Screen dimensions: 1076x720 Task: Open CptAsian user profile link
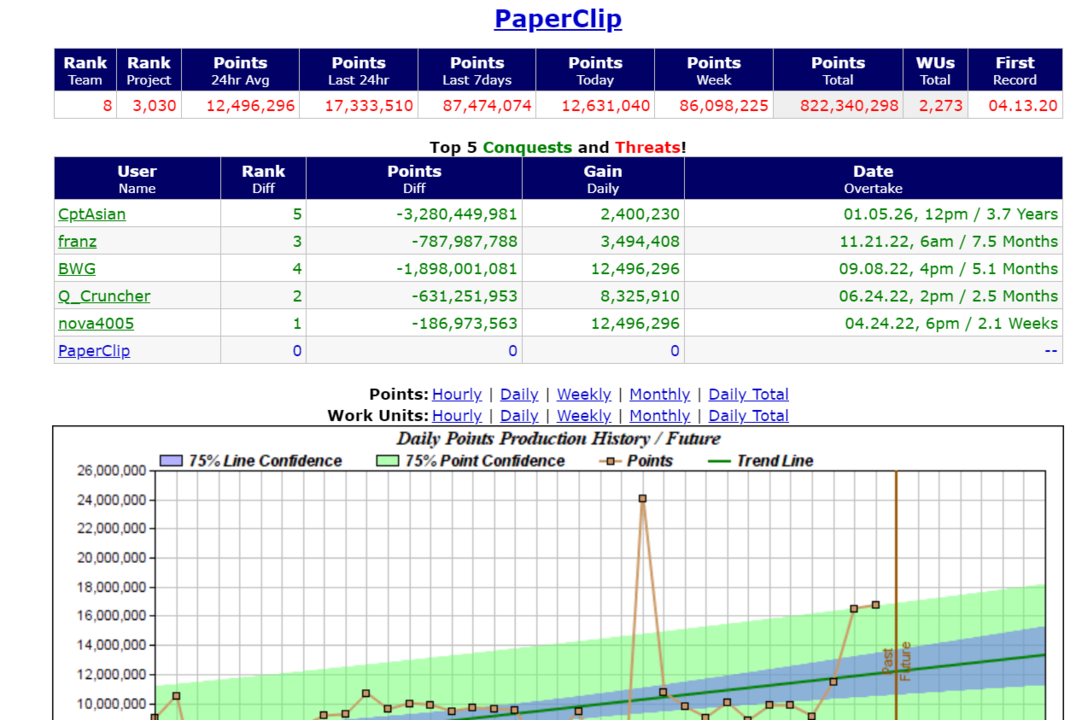click(92, 214)
